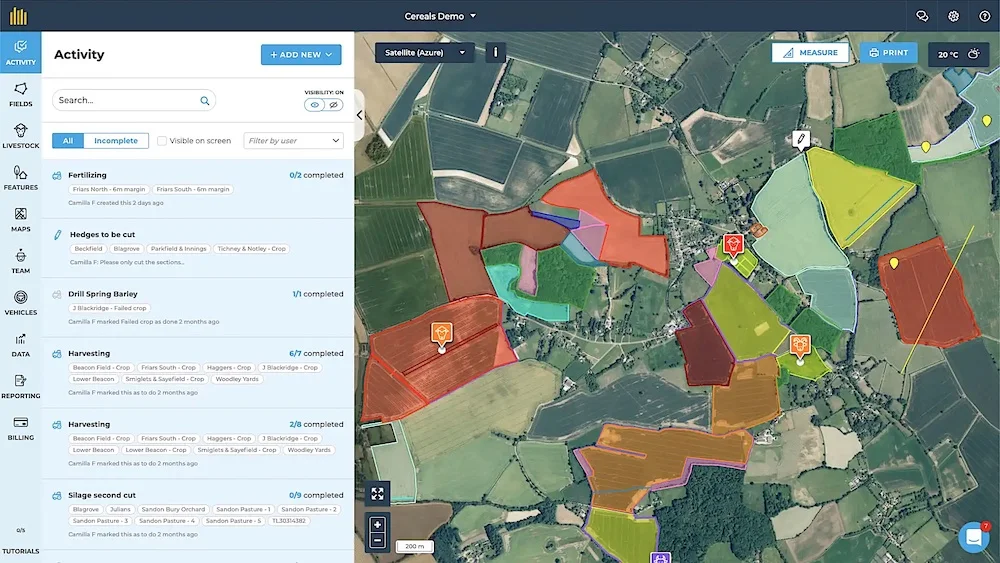Open the settings gear icon
Image resolution: width=1000 pixels, height=563 pixels.
click(953, 16)
